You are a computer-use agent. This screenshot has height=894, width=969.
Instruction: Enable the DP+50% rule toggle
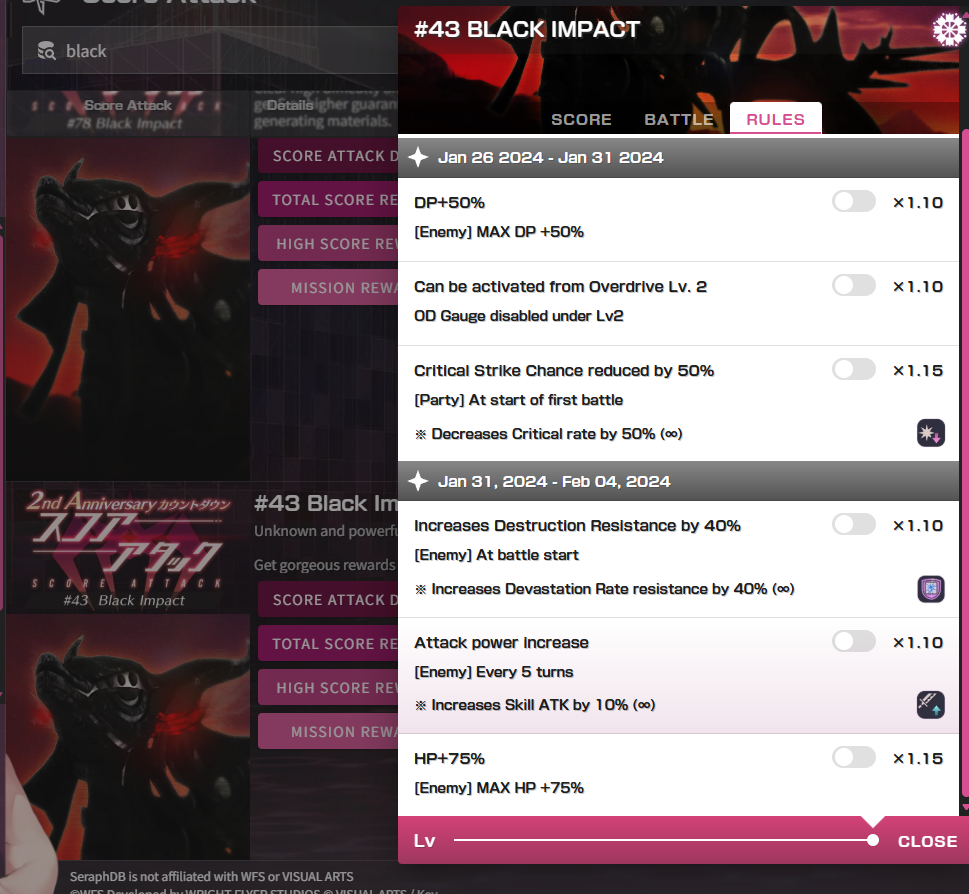click(x=853, y=201)
